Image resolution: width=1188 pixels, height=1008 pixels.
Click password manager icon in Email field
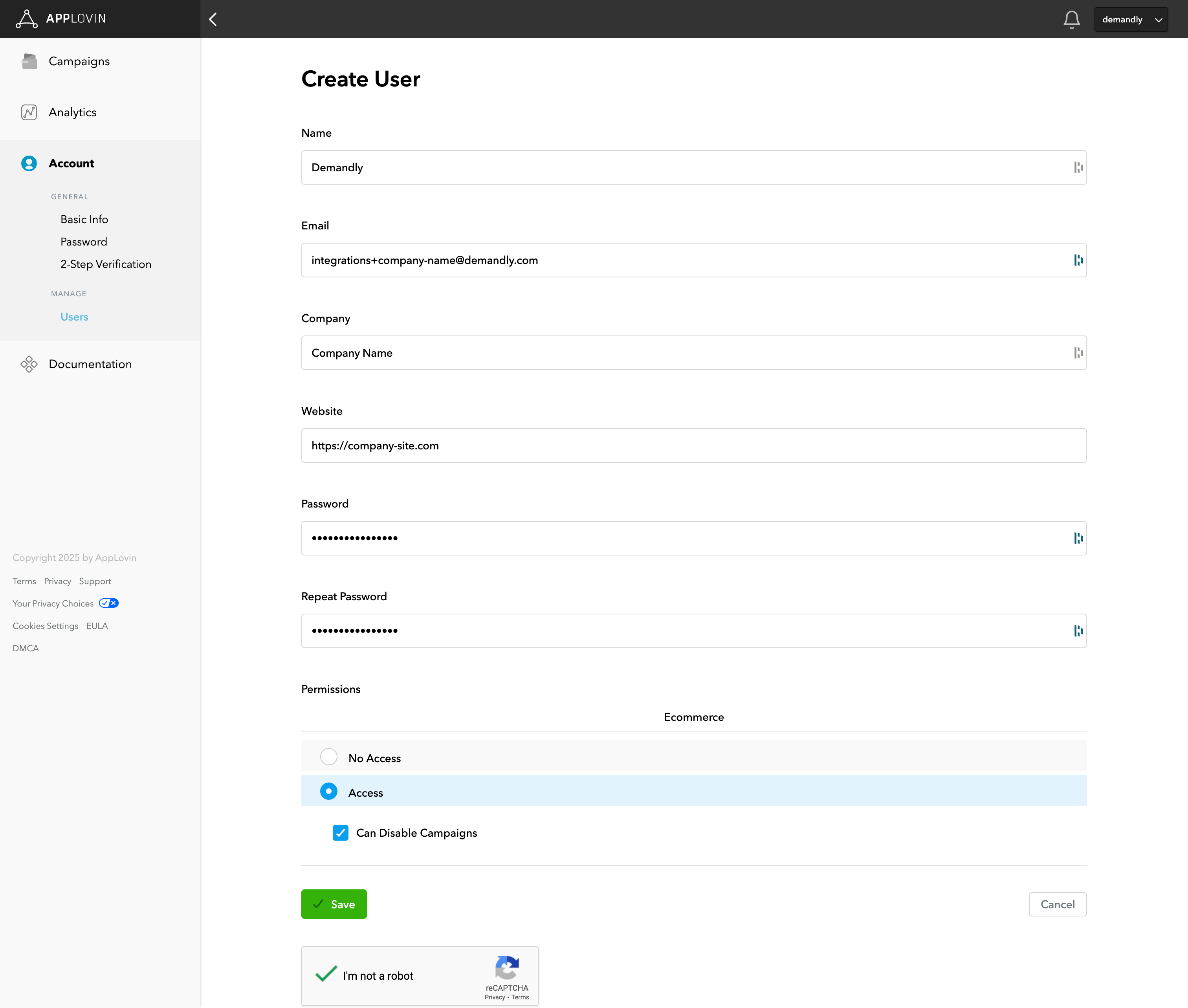(x=1078, y=260)
